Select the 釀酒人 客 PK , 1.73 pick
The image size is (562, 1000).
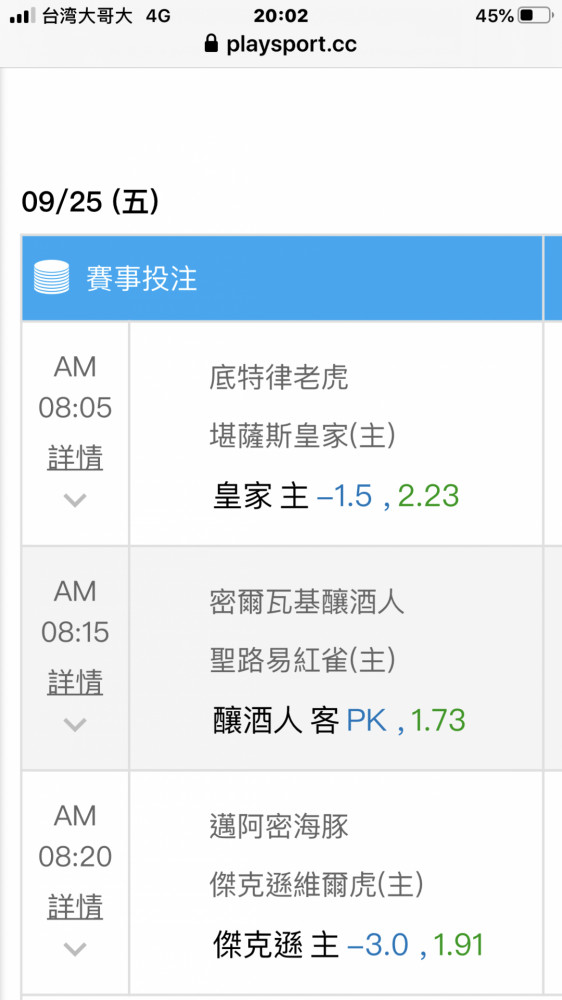[339, 721]
